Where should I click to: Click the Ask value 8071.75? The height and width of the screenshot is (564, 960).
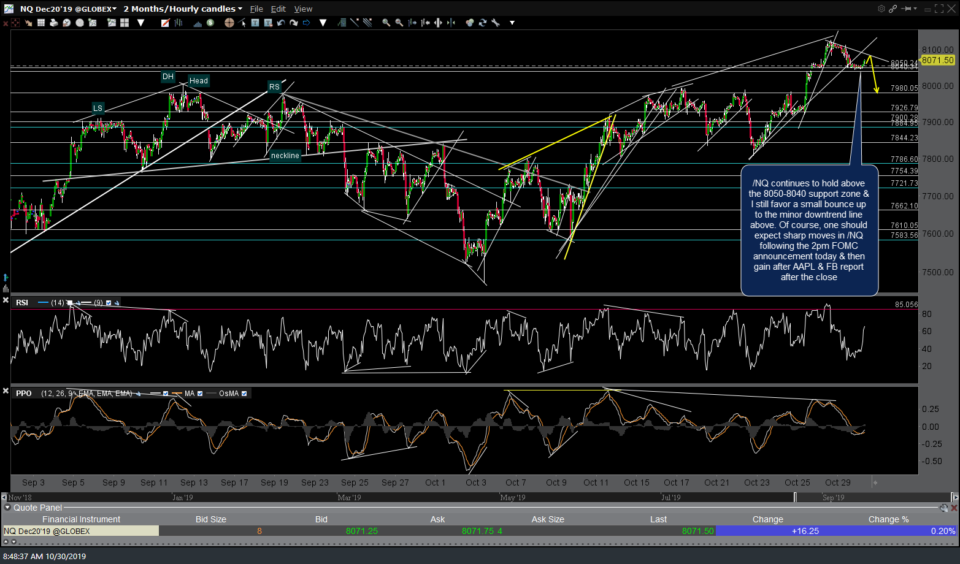click(x=478, y=531)
